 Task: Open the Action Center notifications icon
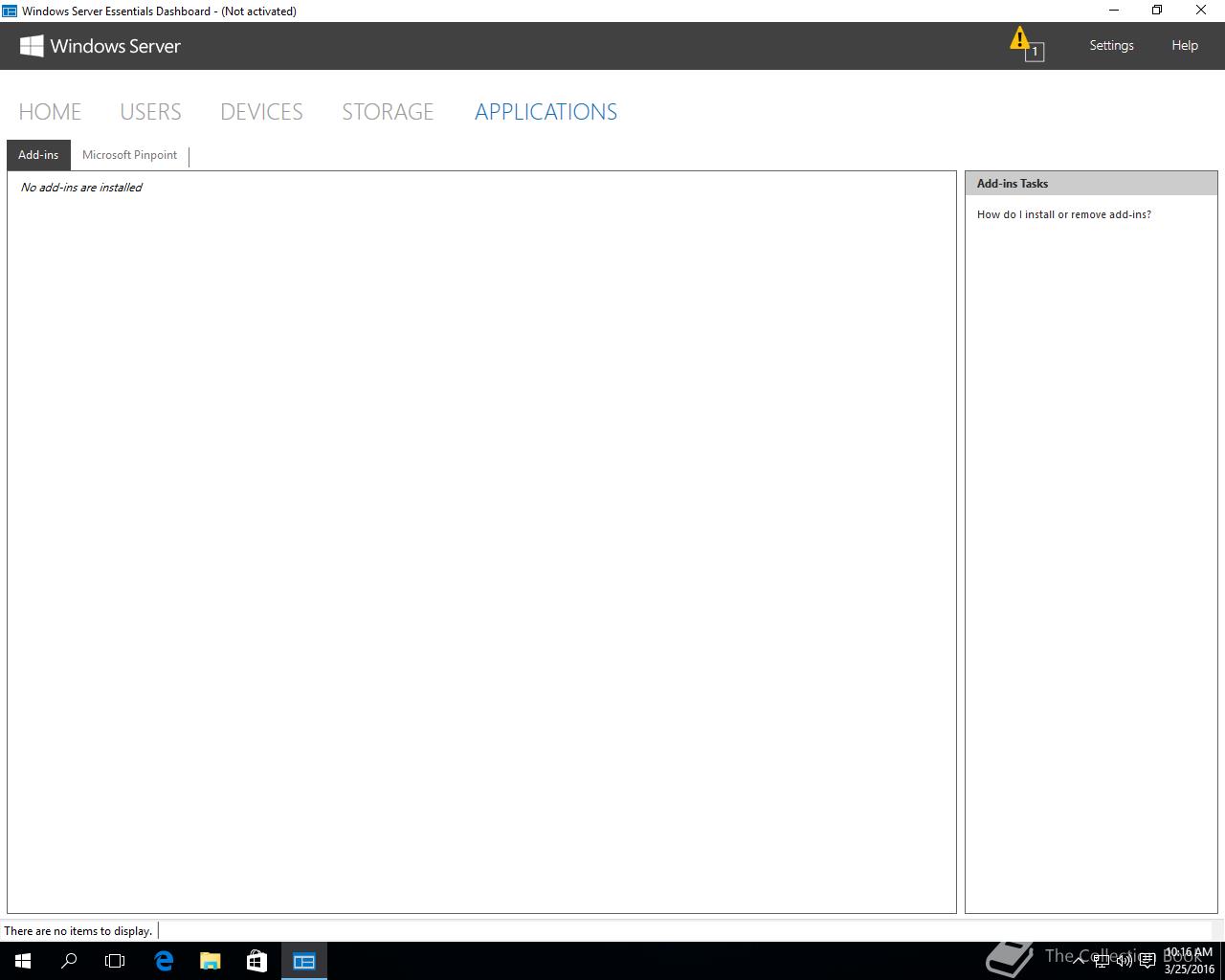(x=1147, y=961)
